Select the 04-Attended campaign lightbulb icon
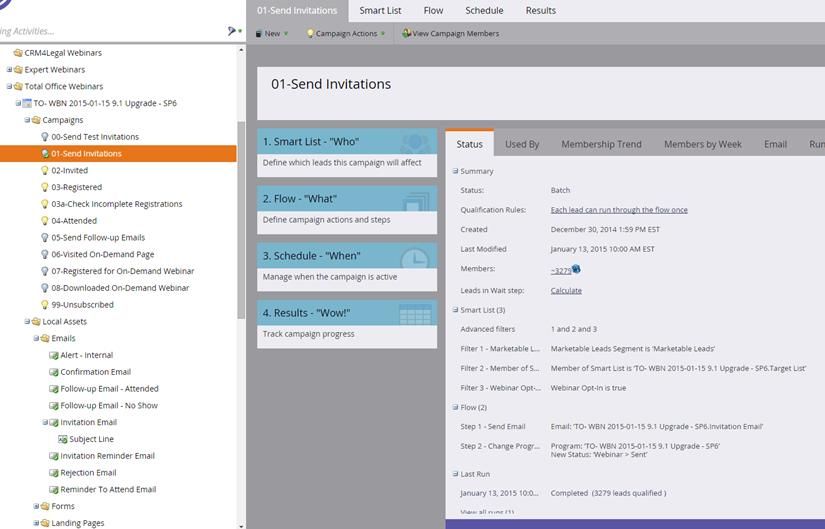The image size is (825, 529). tap(44, 221)
